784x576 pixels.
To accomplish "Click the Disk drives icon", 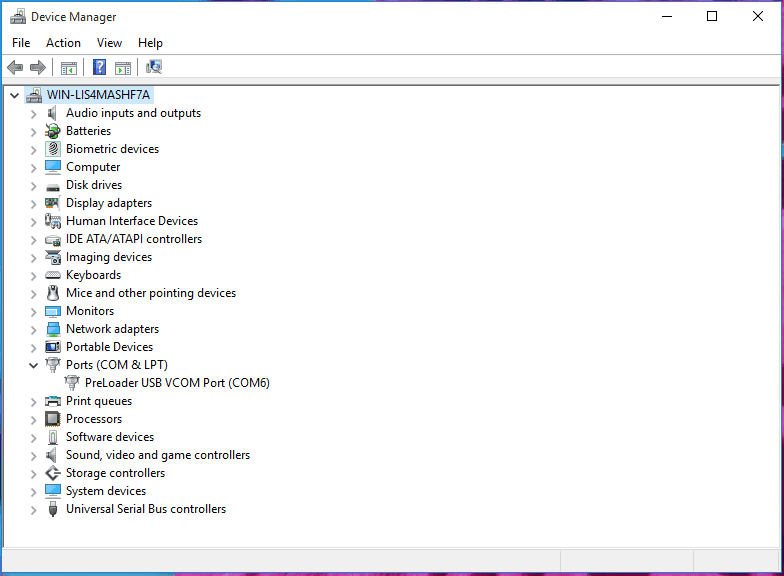I will (53, 188).
